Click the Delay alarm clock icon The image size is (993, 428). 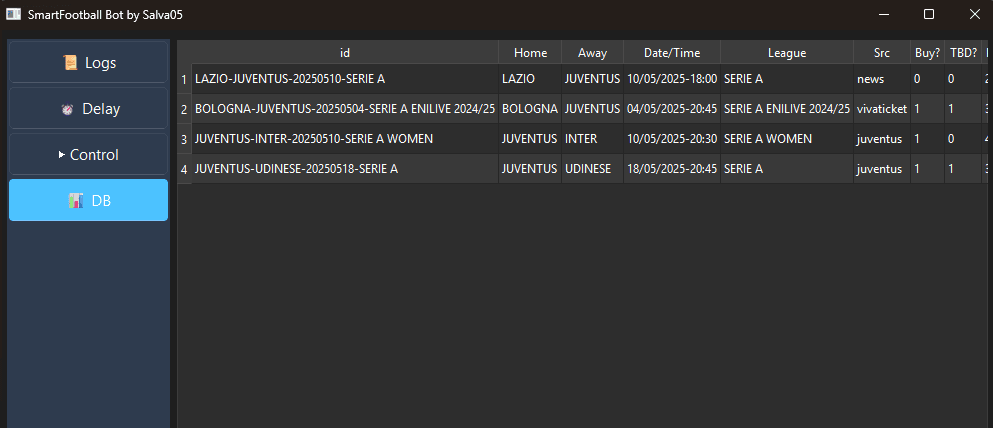pyautogui.click(x=67, y=110)
